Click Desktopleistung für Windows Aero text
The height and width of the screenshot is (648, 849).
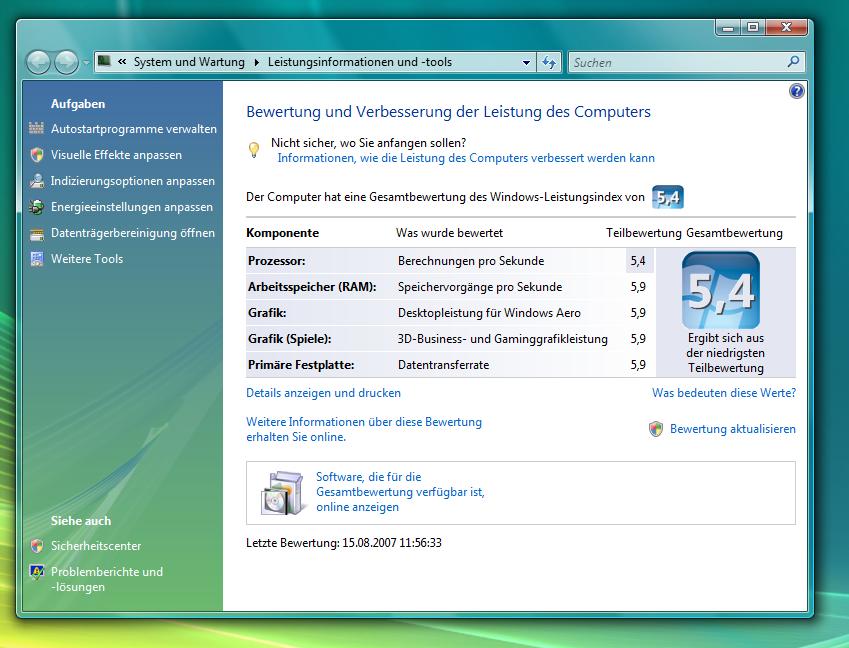(489, 313)
